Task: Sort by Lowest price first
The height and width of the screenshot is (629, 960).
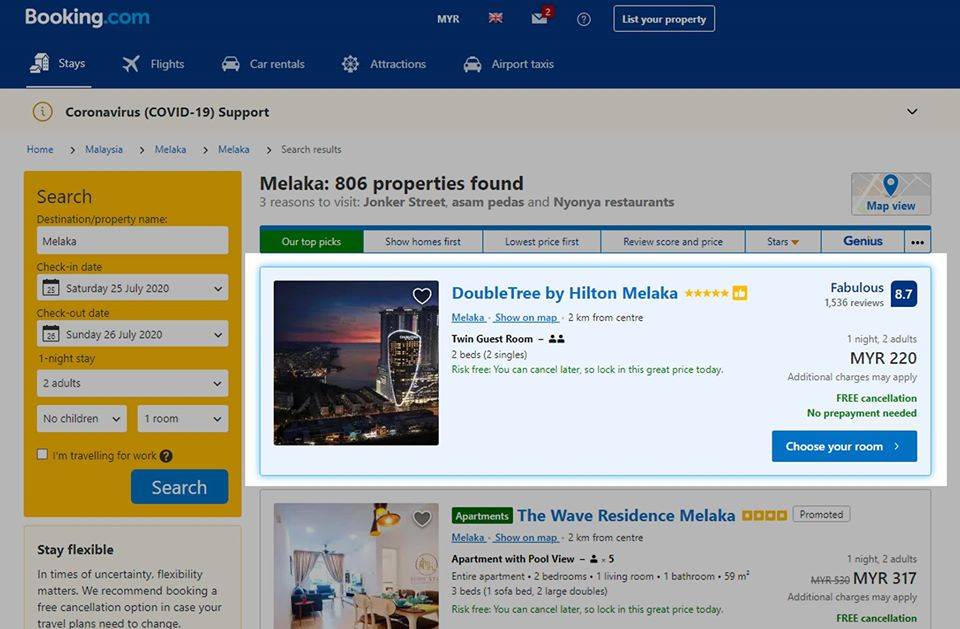Action: pos(542,242)
